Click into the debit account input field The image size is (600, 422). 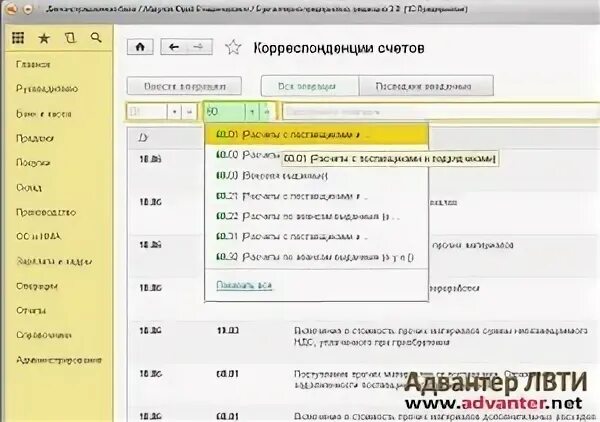pos(147,112)
